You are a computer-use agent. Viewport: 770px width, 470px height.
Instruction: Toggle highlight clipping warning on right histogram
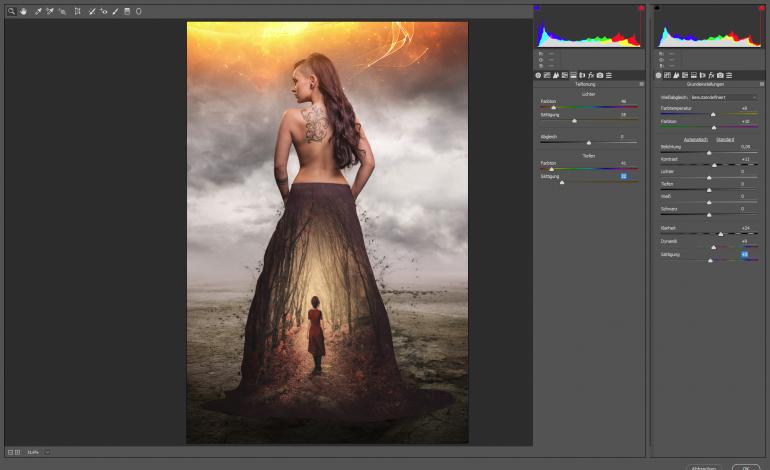[x=762, y=8]
